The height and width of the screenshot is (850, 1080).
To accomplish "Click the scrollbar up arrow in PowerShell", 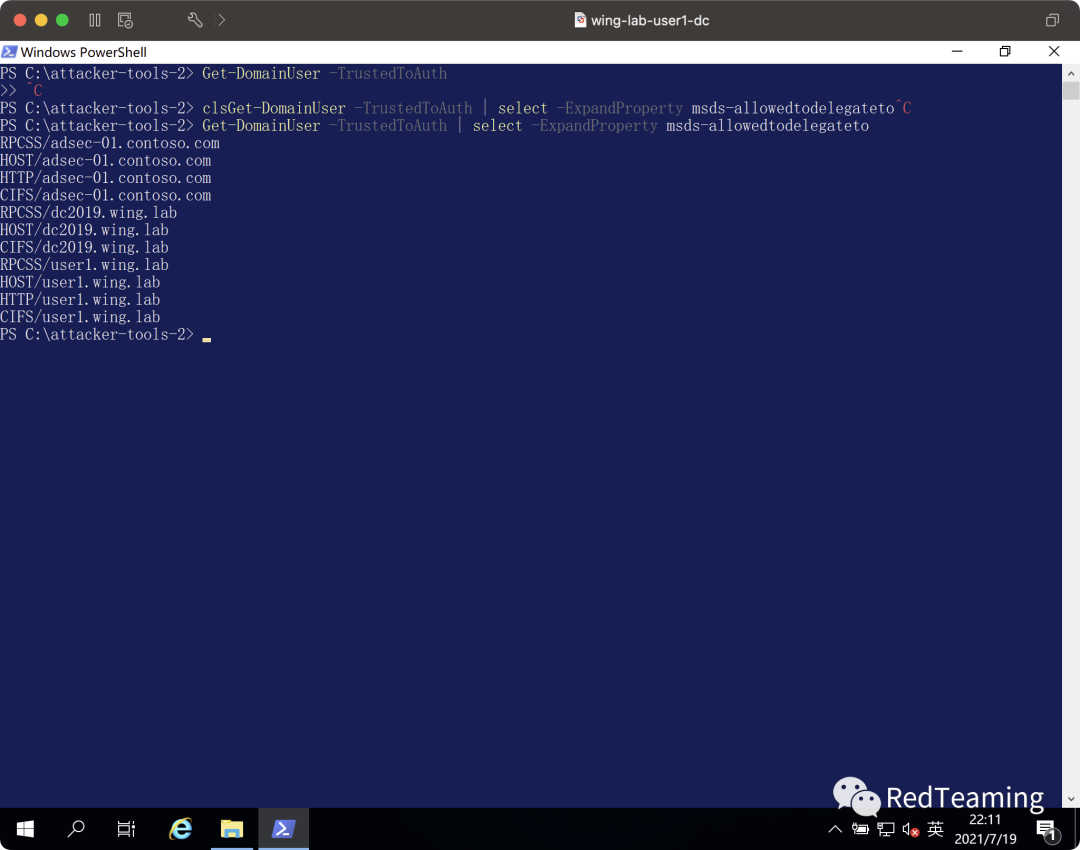I will point(1070,72).
